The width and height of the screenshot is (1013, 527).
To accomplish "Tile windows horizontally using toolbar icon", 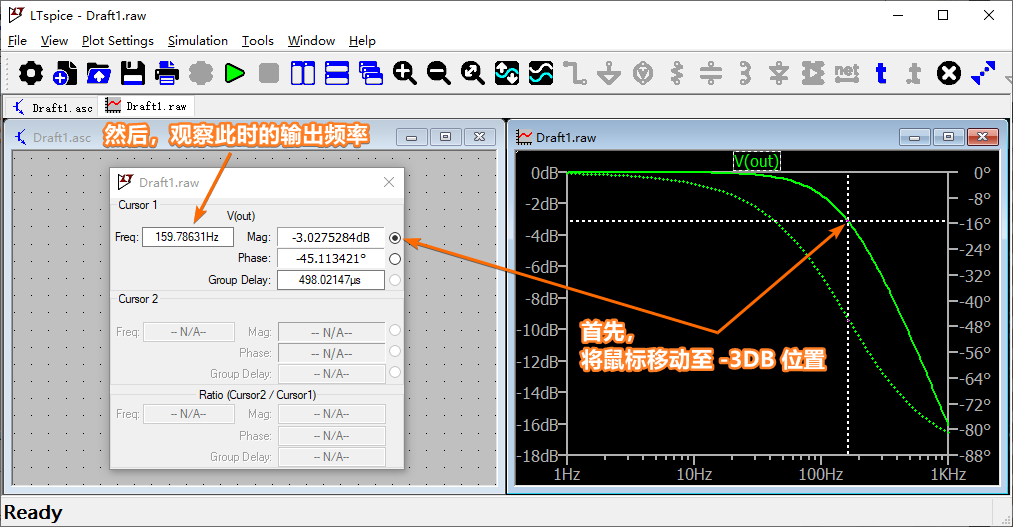I will 337,73.
